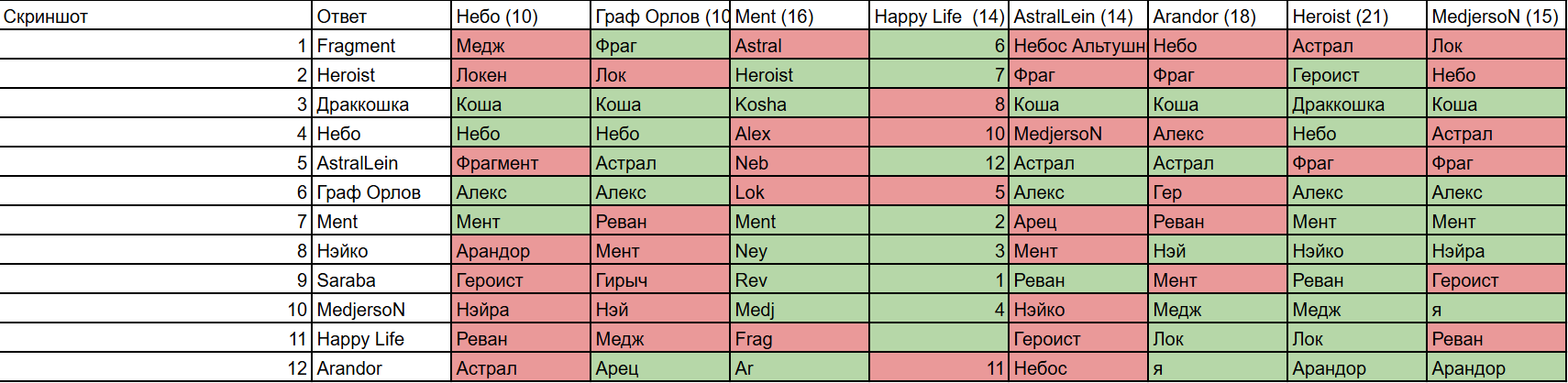Click the 'Нэйра' cell in MedjersoN column
1568x383 pixels.
click(1497, 250)
